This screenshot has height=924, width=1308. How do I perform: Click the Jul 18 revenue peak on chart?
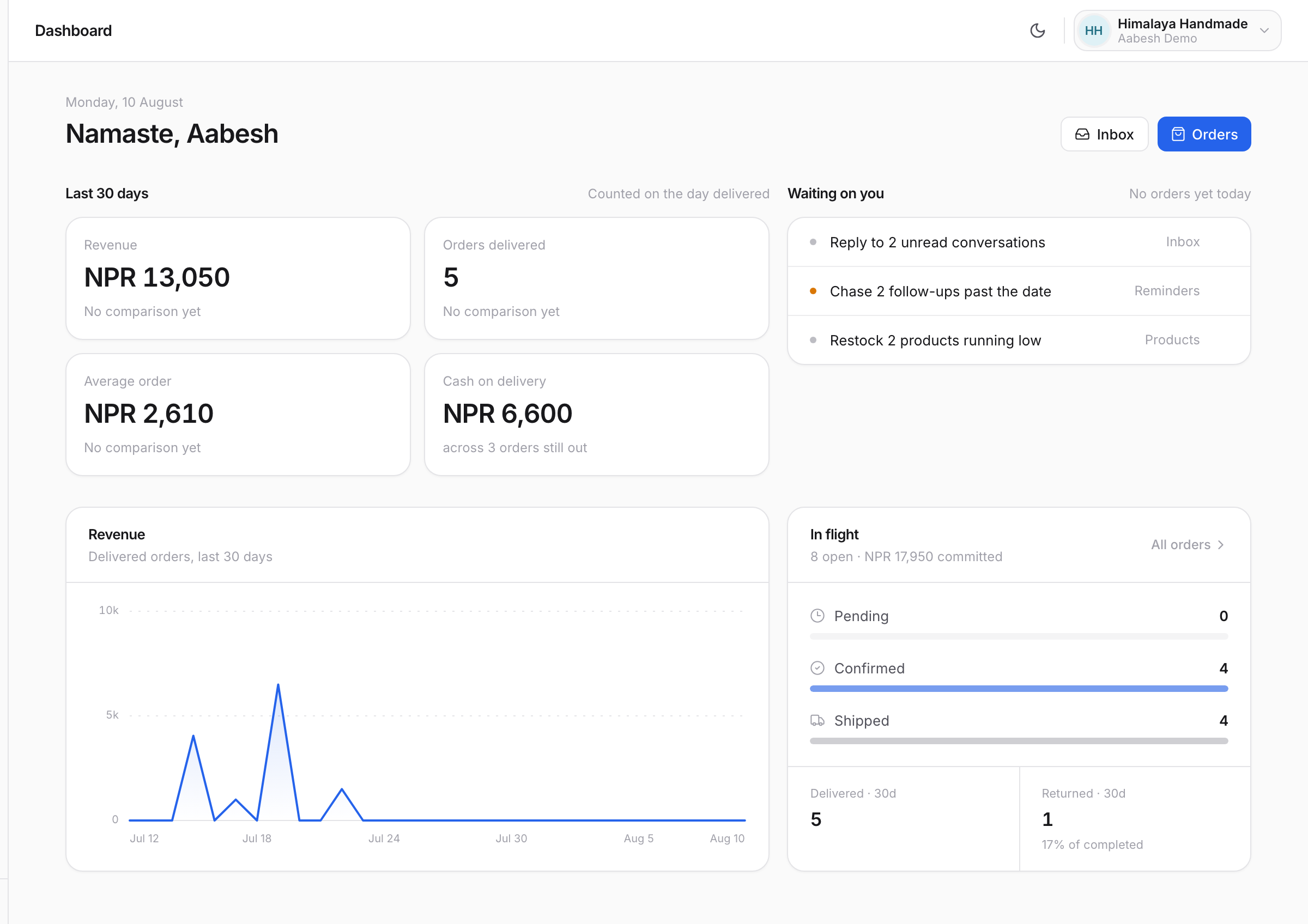click(278, 685)
